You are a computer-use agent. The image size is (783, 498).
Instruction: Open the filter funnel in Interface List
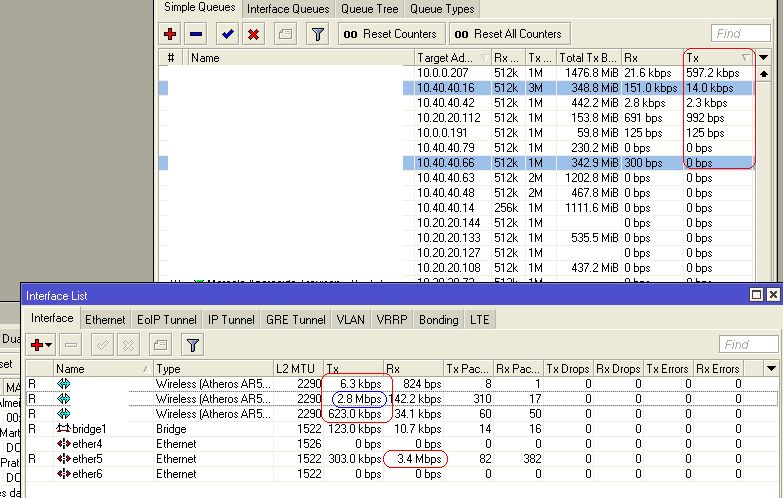coord(193,345)
